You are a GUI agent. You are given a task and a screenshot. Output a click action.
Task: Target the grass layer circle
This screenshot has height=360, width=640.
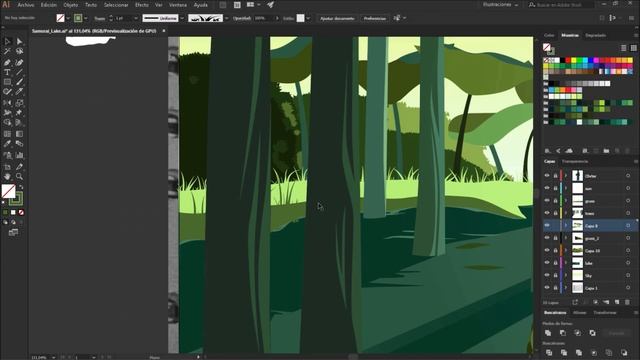pos(628,201)
